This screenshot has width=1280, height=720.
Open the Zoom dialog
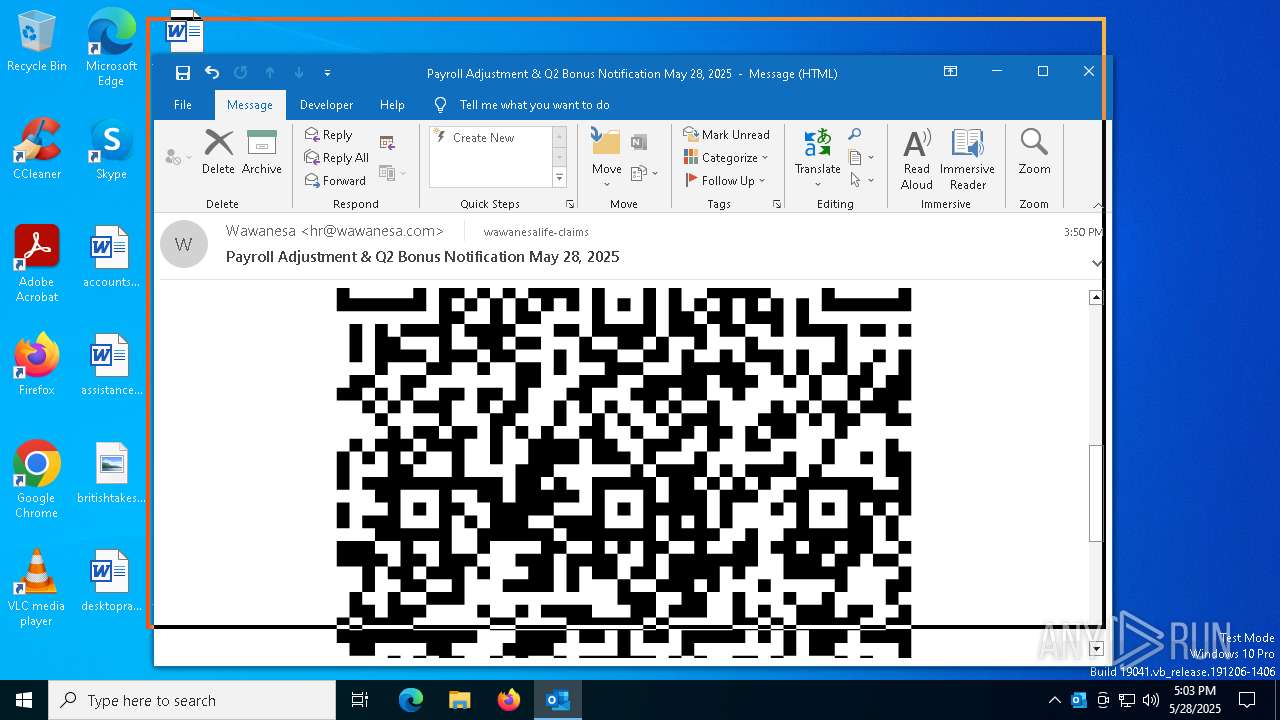click(x=1034, y=152)
